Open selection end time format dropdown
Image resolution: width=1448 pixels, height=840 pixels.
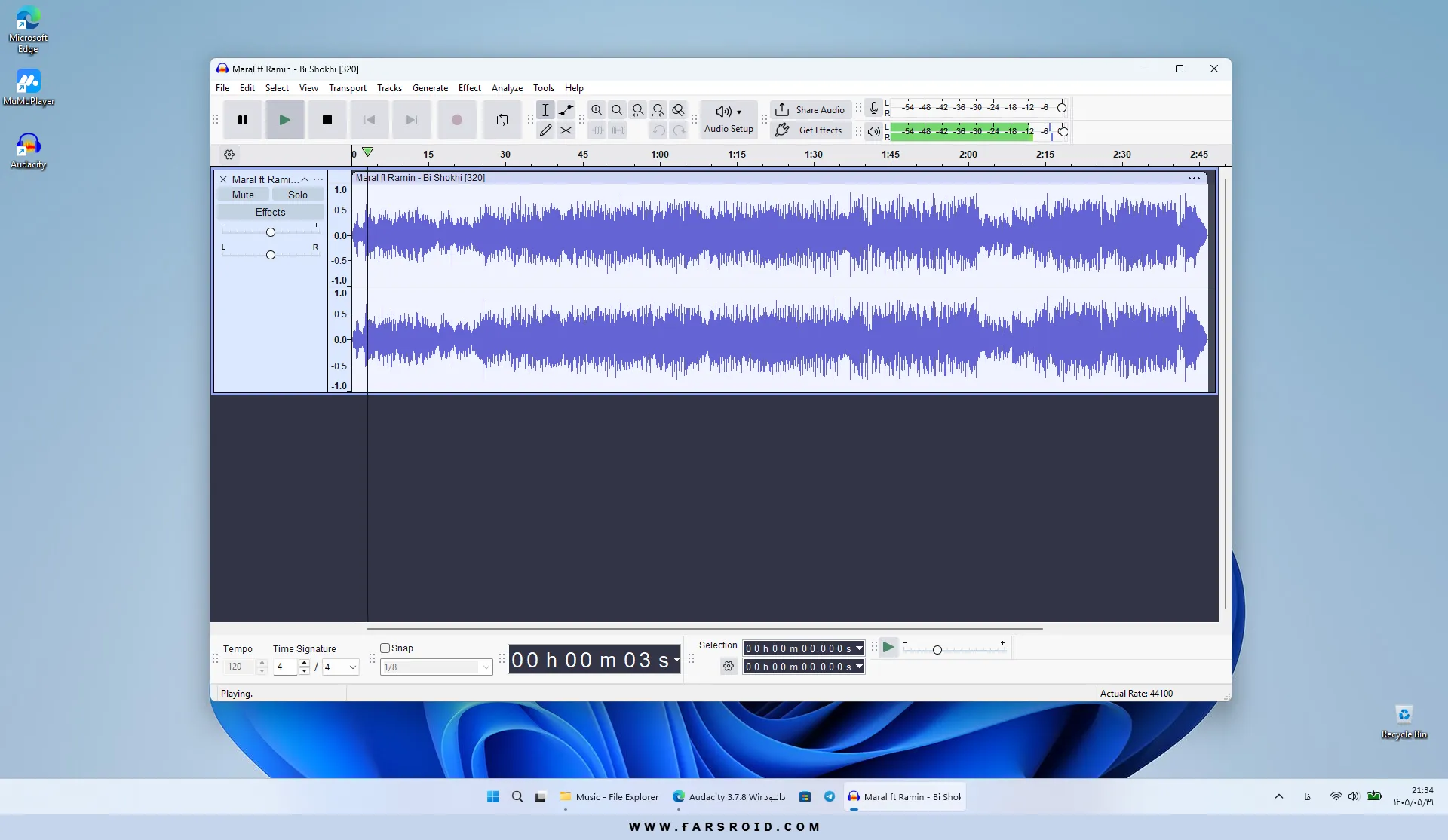(859, 667)
